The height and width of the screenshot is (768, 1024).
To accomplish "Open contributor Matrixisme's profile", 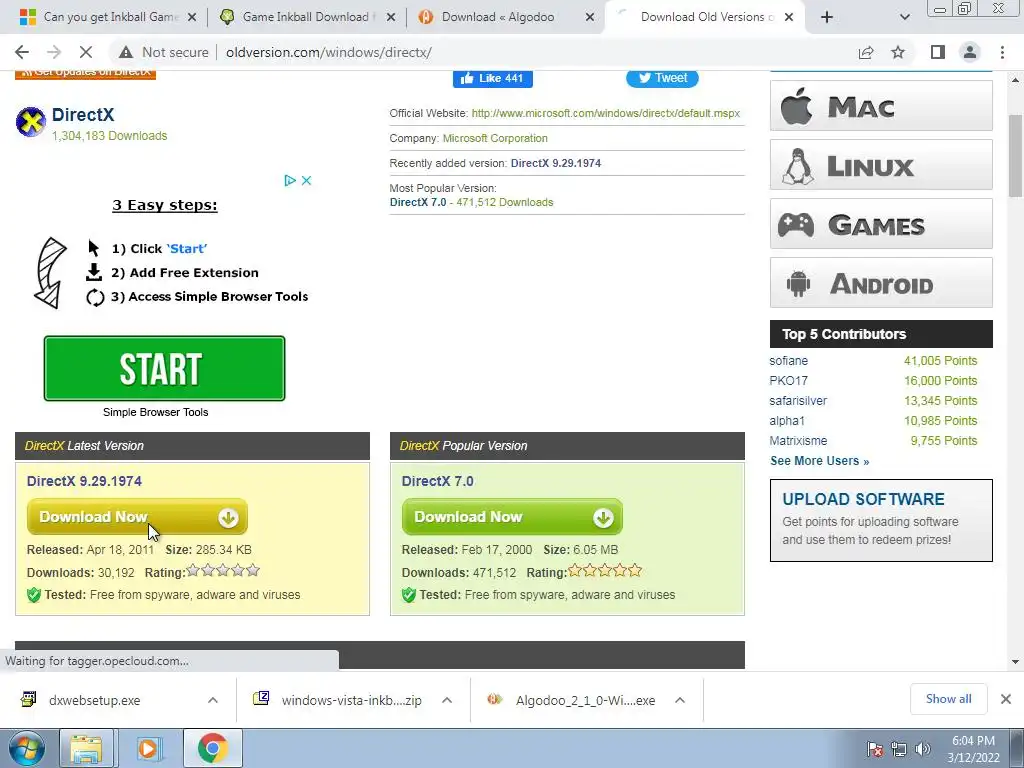I will pos(798,441).
